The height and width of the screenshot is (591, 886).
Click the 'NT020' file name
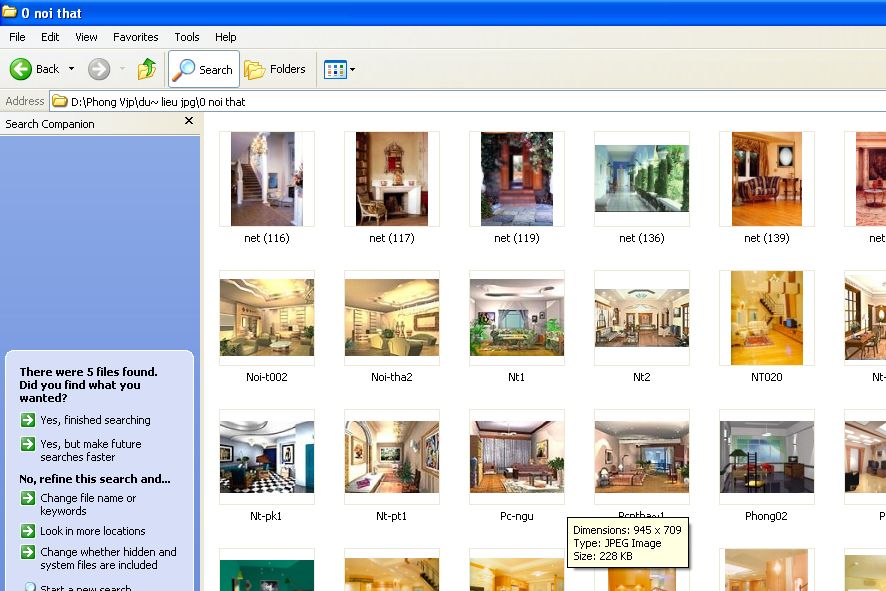pyautogui.click(x=767, y=377)
